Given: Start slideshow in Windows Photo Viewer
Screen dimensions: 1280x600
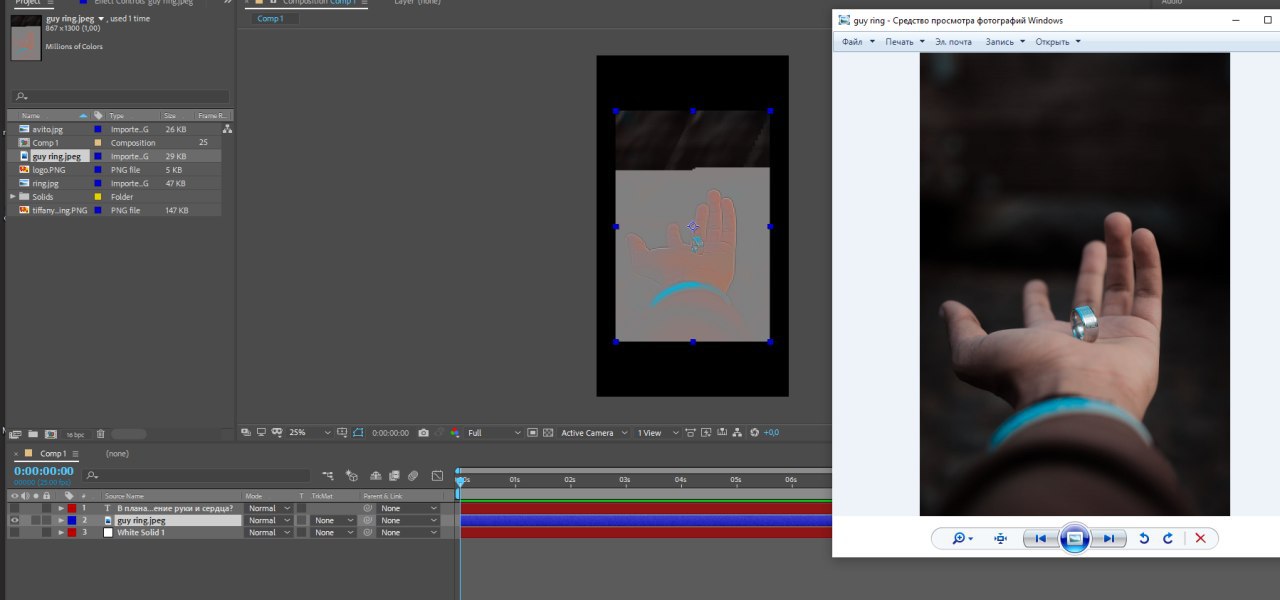Looking at the screenshot, I should point(1075,538).
